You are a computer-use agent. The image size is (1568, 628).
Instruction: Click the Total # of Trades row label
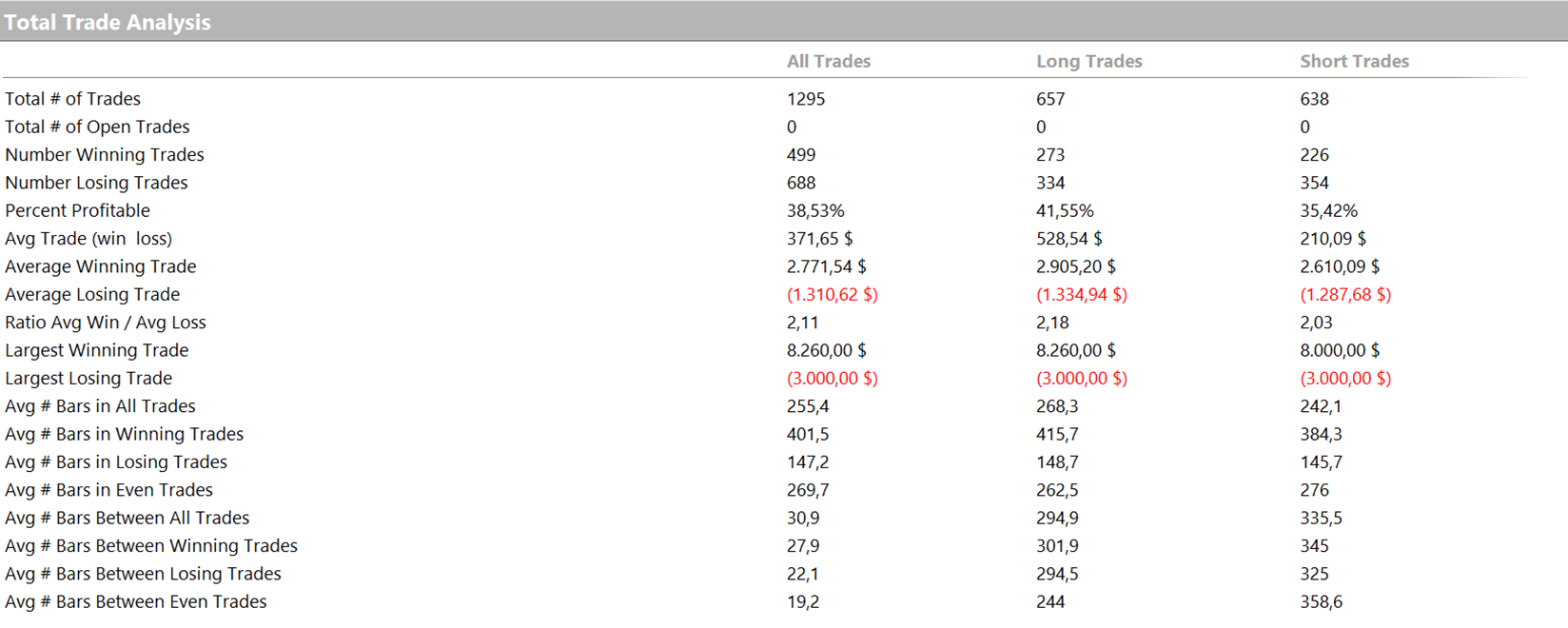(72, 99)
